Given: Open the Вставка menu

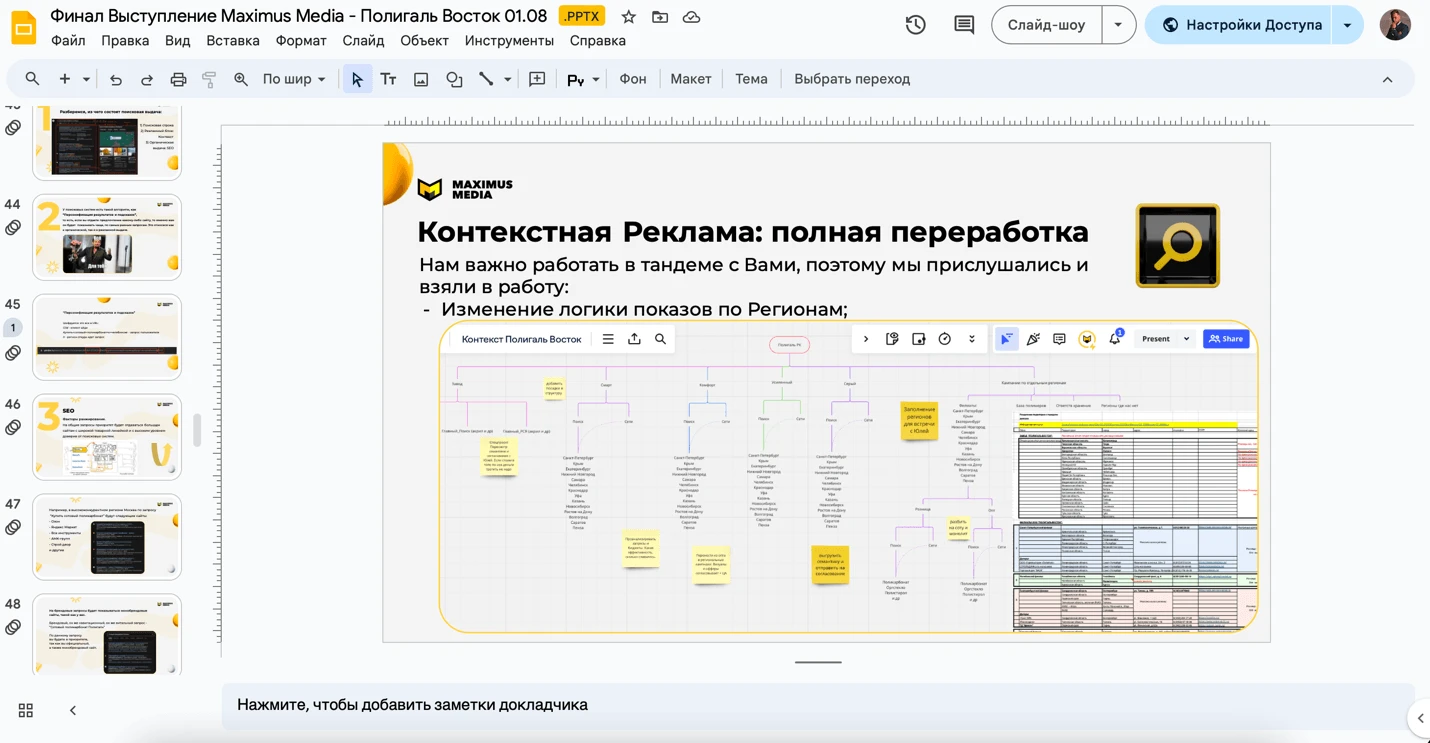Looking at the screenshot, I should [233, 40].
